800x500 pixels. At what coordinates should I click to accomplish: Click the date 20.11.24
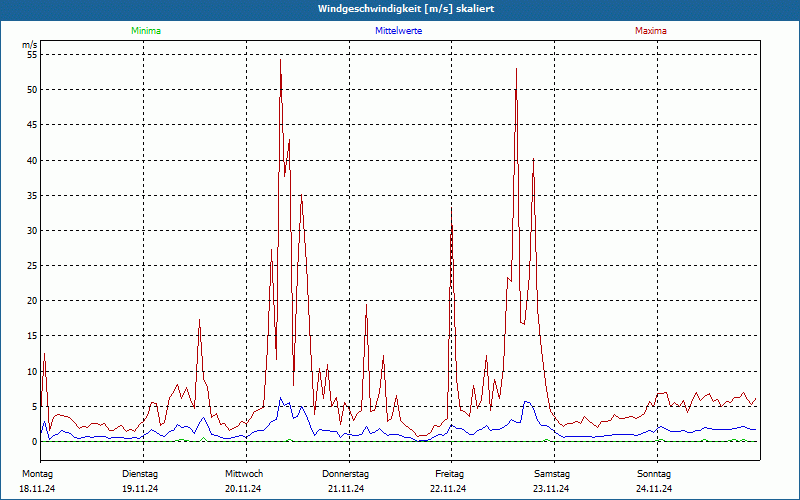[243, 489]
